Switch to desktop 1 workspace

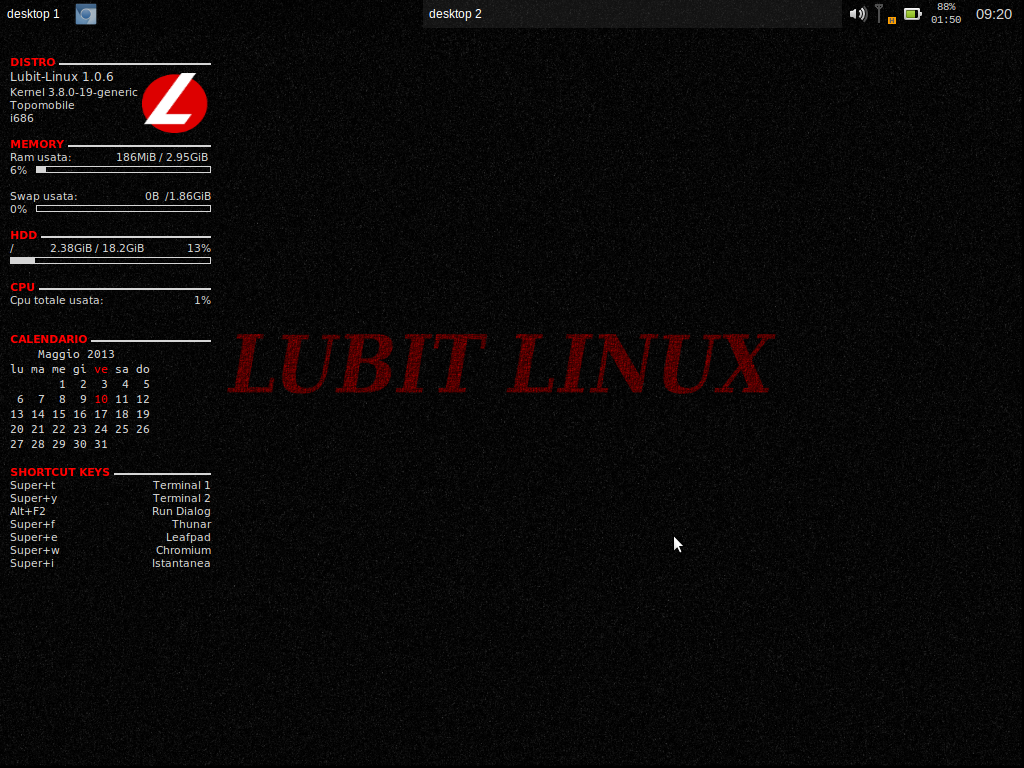coord(33,14)
